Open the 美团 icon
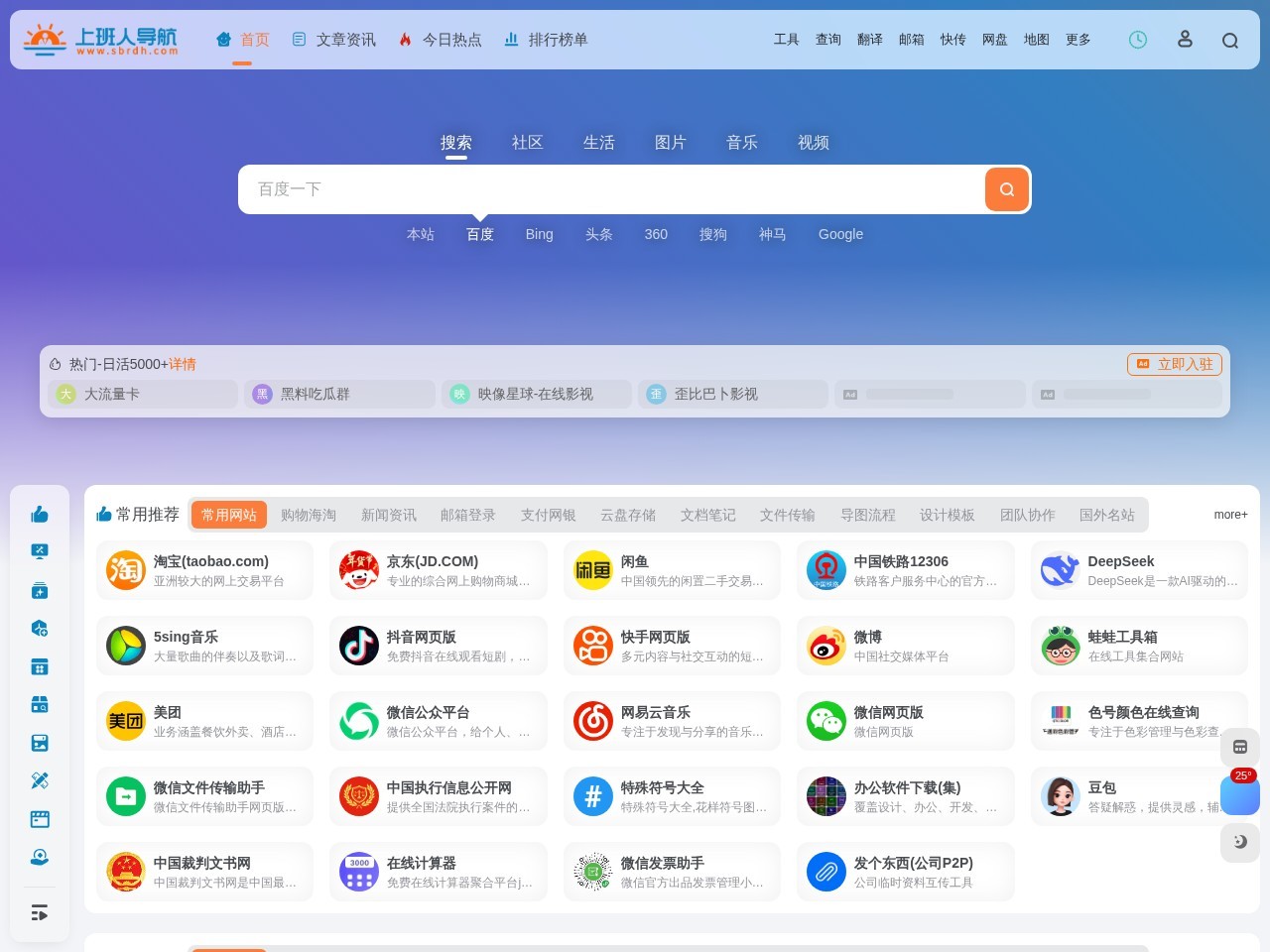The width and height of the screenshot is (1270, 952). (x=126, y=721)
